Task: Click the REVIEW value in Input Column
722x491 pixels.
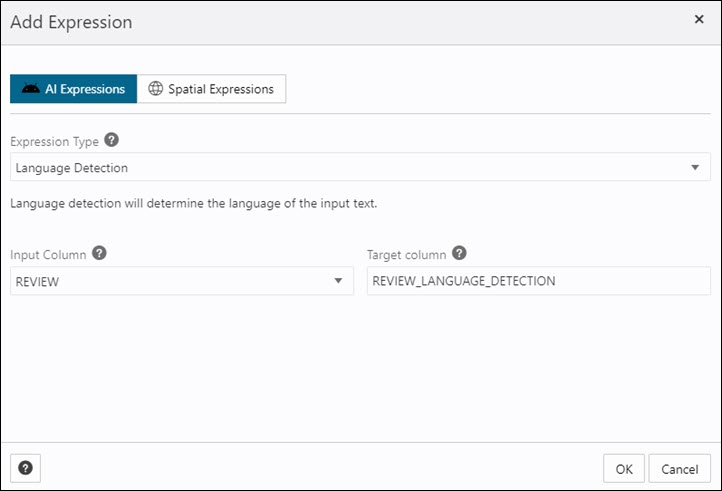Action: tap(38, 282)
